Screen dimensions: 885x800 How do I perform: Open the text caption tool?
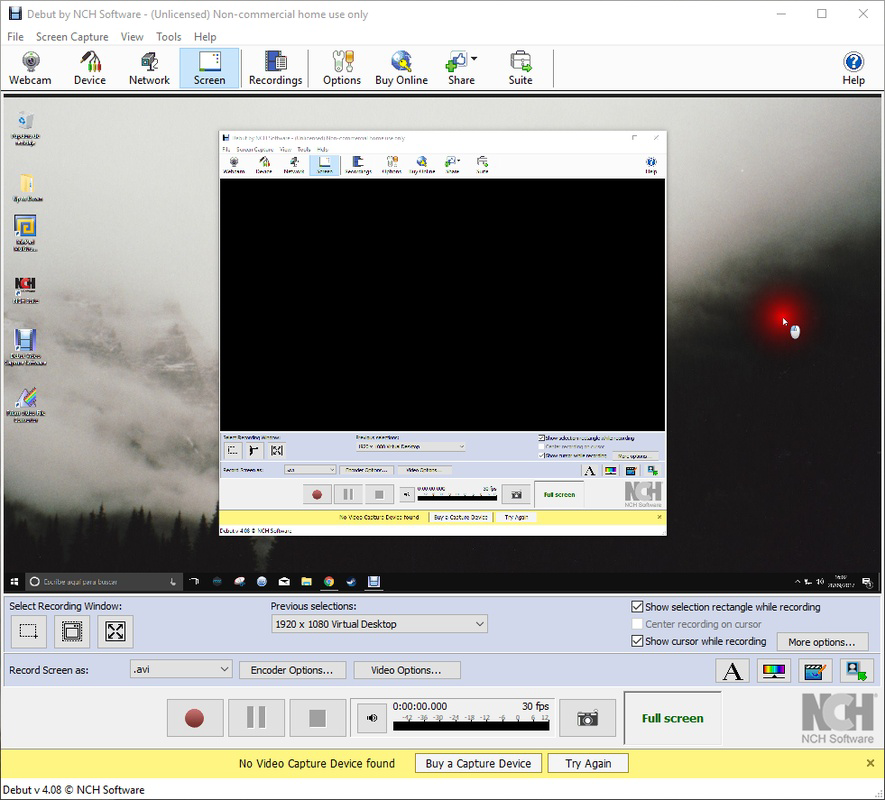tap(732, 671)
